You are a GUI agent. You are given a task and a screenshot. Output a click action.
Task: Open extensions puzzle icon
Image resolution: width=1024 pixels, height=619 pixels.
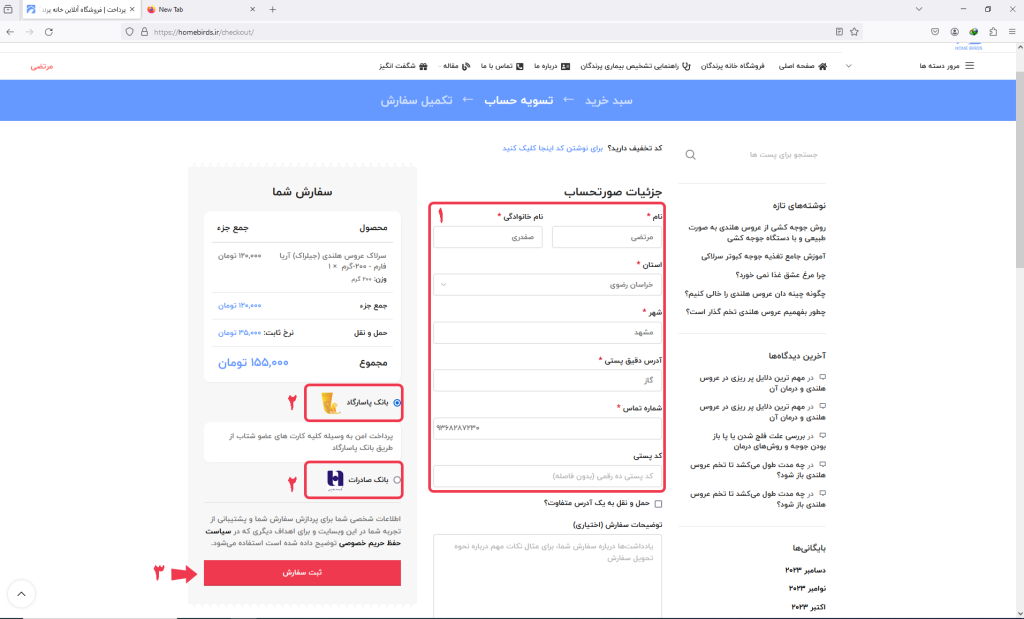[993, 31]
